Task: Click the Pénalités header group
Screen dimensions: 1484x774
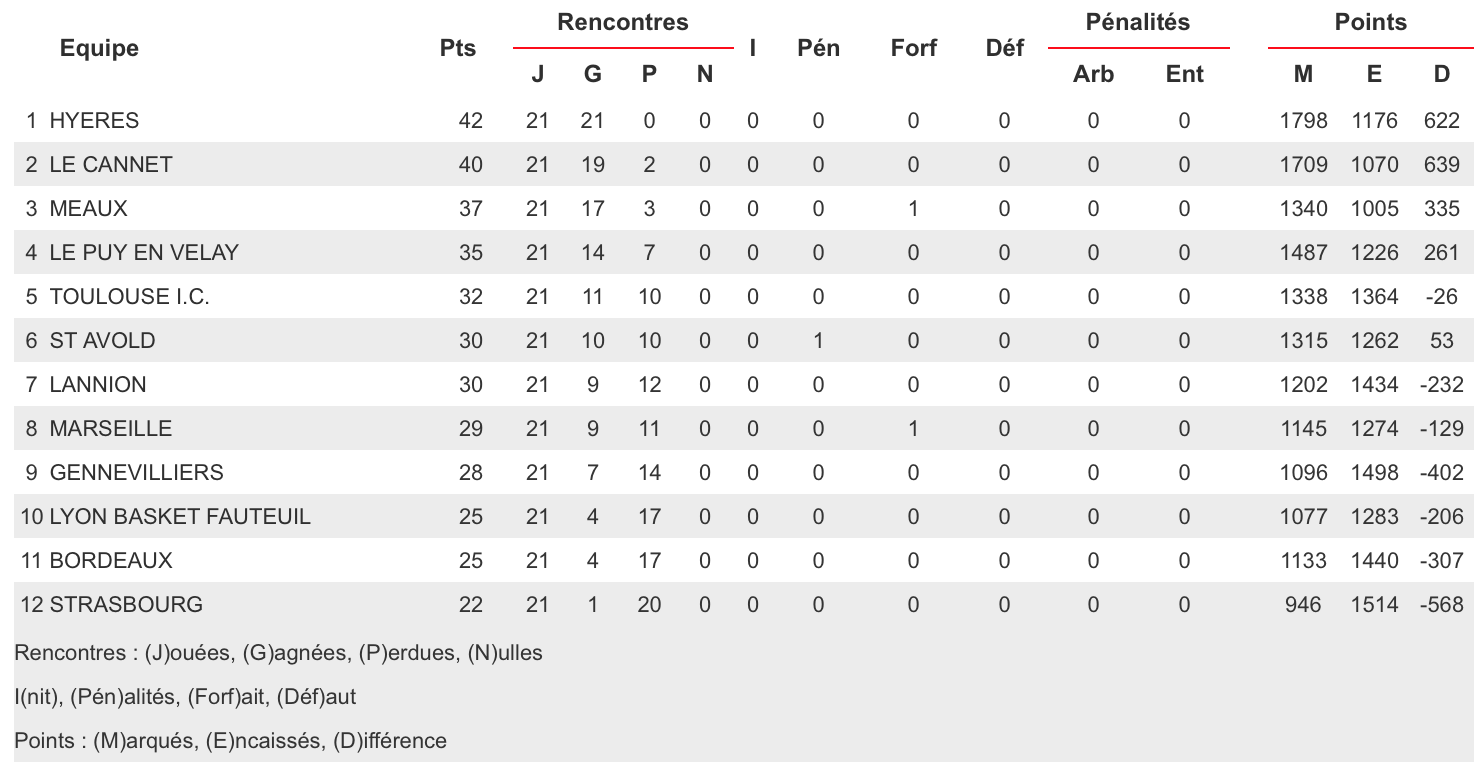Action: click(x=1138, y=22)
